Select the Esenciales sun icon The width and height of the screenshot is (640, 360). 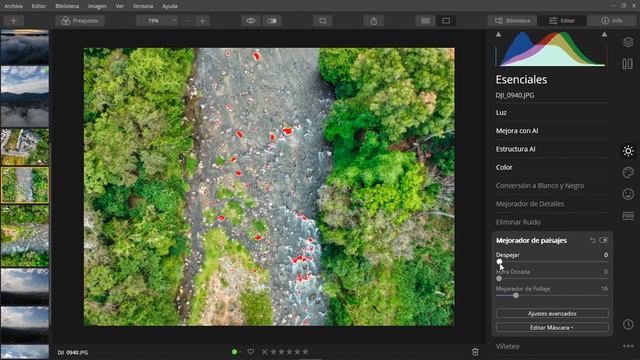[628, 151]
